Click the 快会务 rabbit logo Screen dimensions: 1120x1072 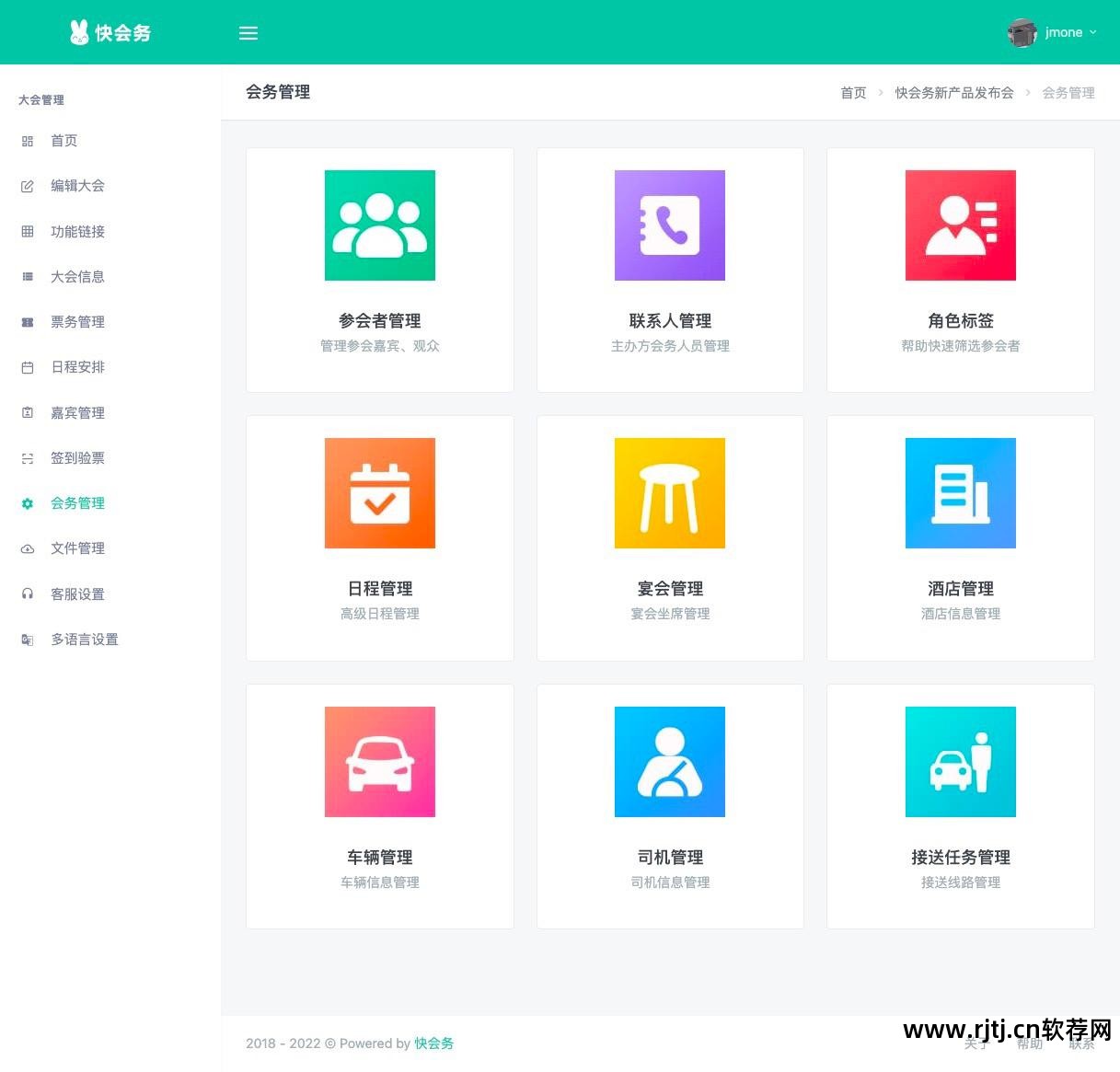pos(110,31)
